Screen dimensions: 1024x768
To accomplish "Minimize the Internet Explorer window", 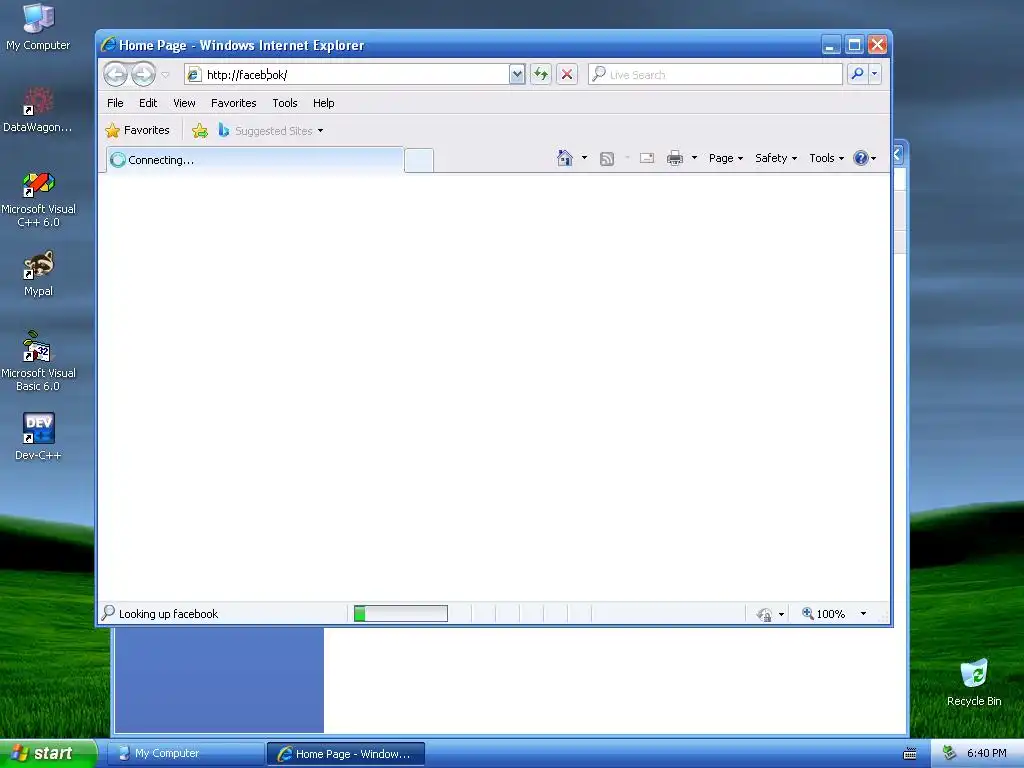I will pyautogui.click(x=831, y=44).
